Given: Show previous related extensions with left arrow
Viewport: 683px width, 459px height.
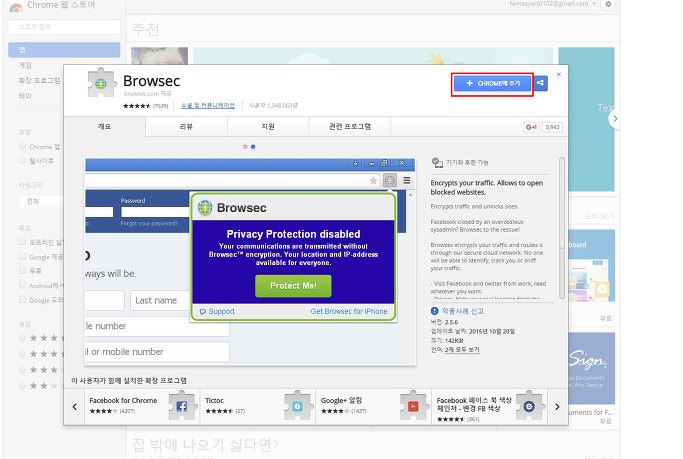Looking at the screenshot, I should 74,407.
